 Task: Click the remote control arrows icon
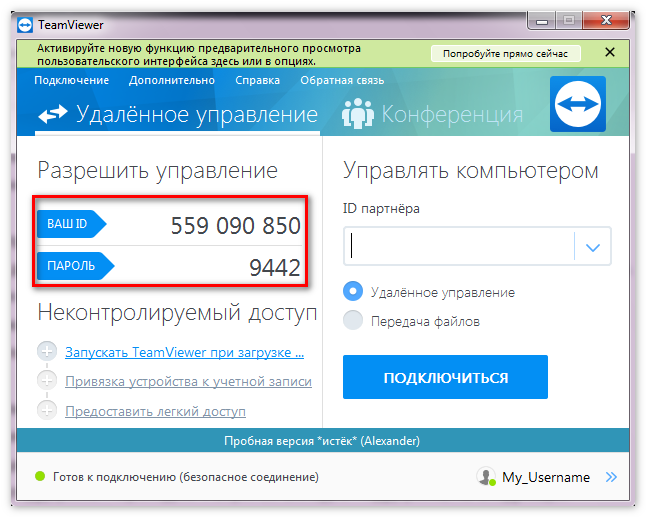(x=53, y=114)
